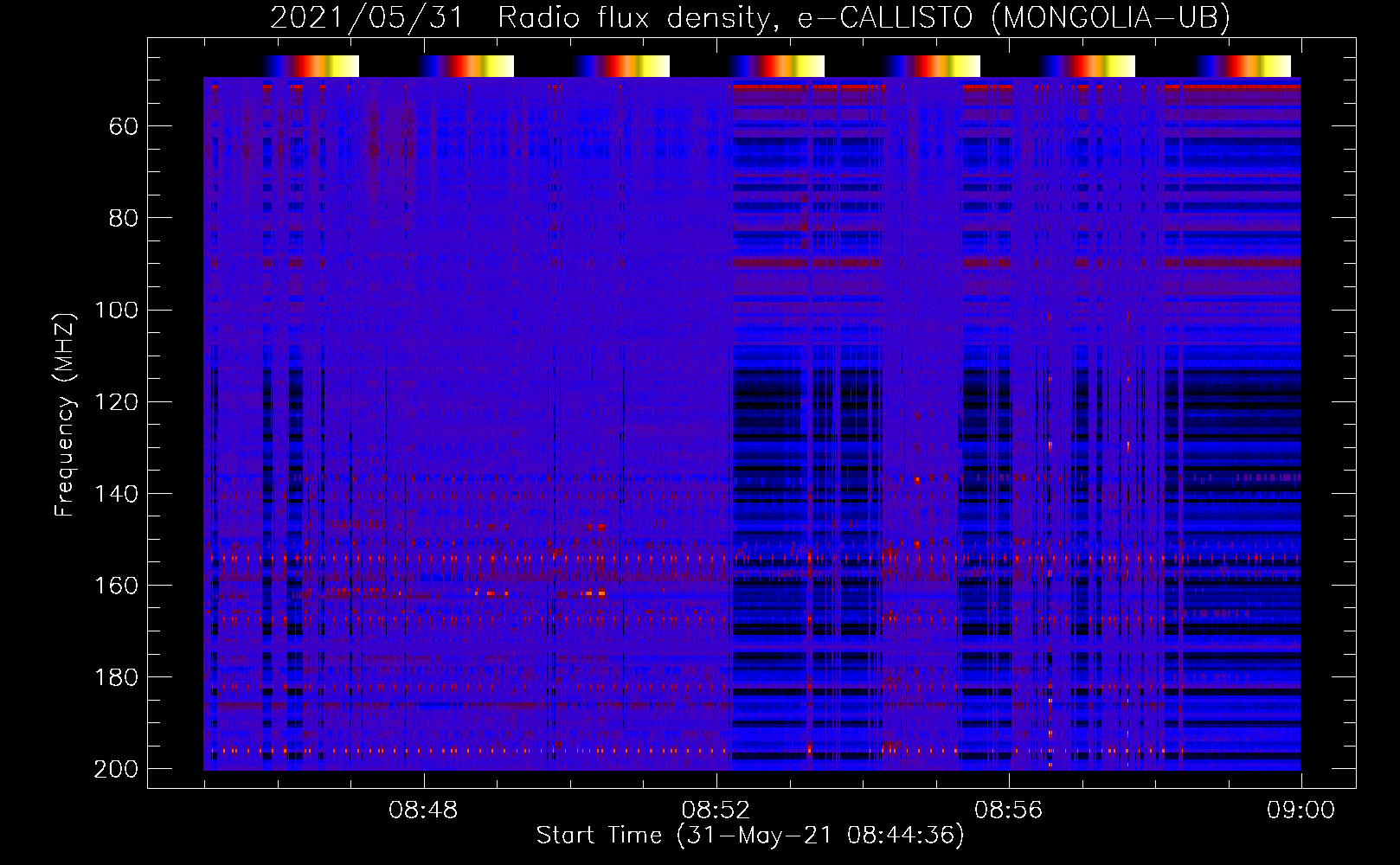Click the "Start Time (31-May-21 08:44:36)" axis label
This screenshot has height=865, width=1400.
(750, 836)
